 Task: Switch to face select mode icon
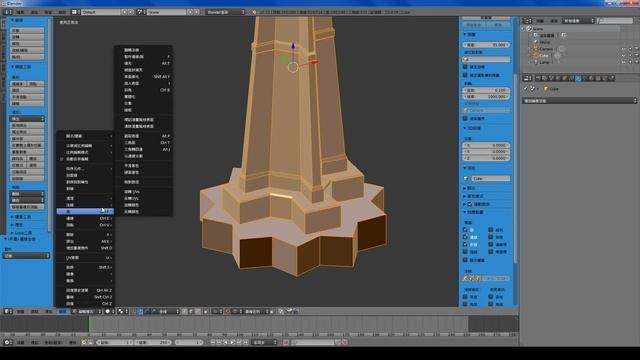198,311
